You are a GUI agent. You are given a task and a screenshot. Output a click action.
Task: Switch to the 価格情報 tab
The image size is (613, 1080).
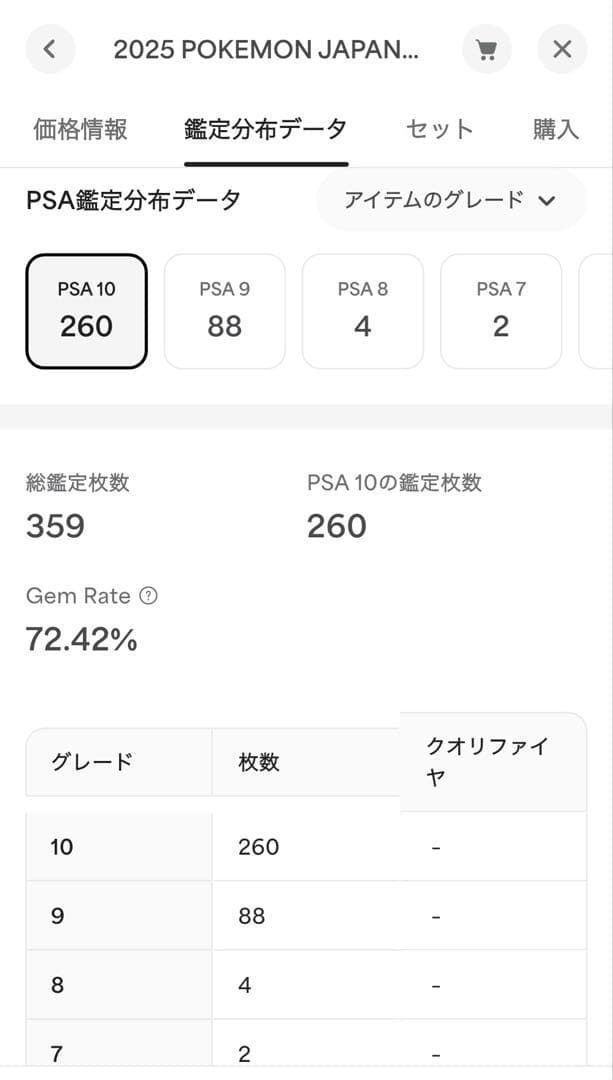coord(77,128)
